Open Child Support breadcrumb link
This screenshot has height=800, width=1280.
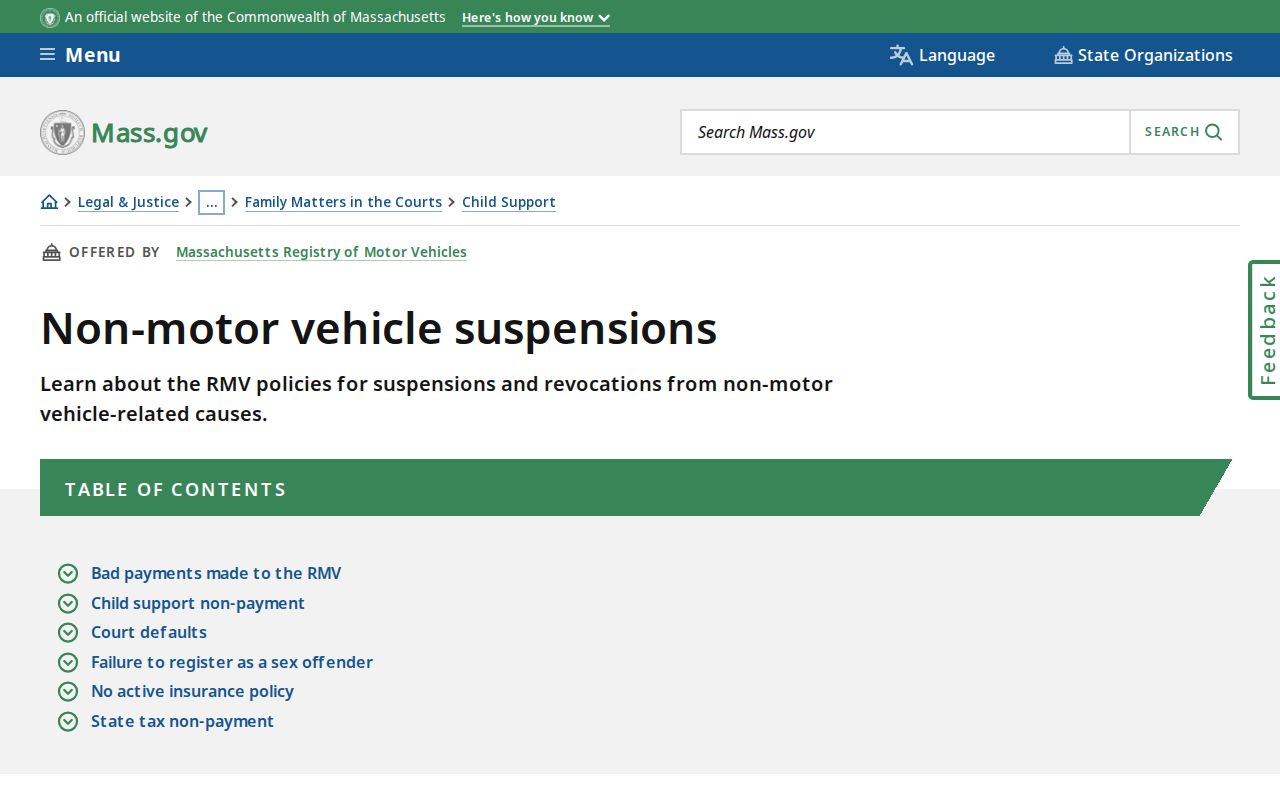click(509, 202)
